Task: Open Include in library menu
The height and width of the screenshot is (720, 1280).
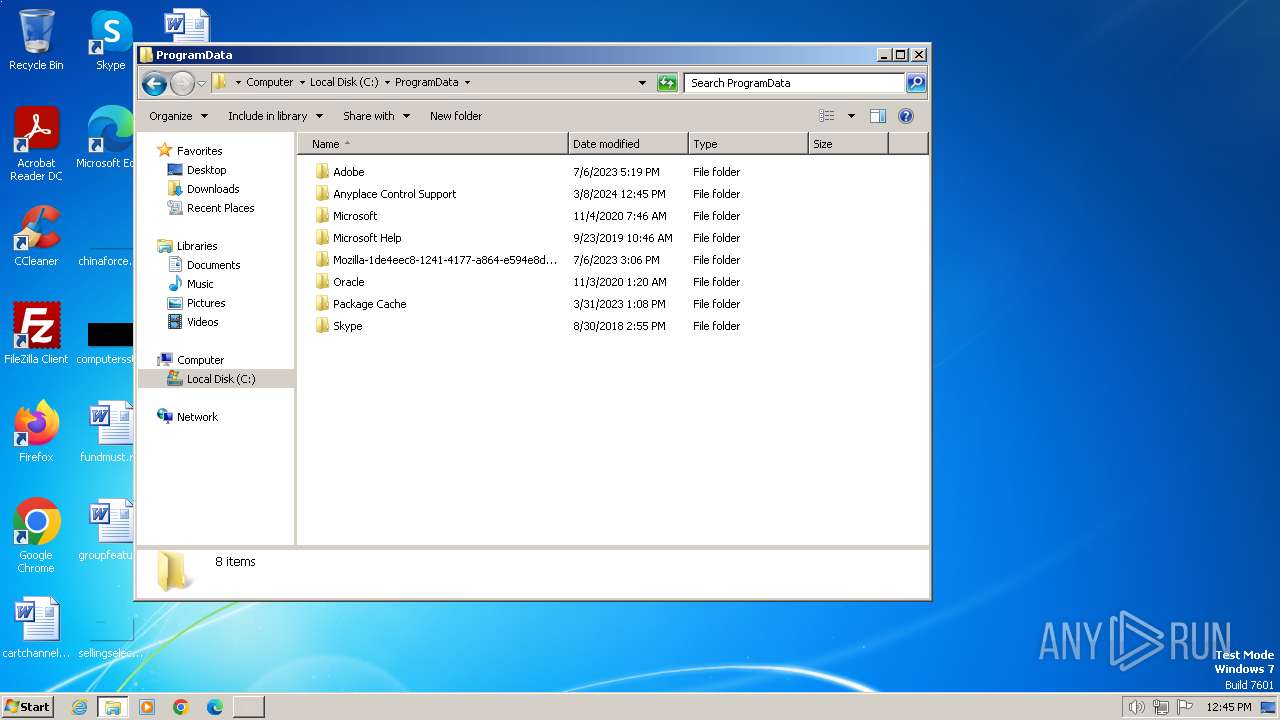Action: click(x=274, y=116)
